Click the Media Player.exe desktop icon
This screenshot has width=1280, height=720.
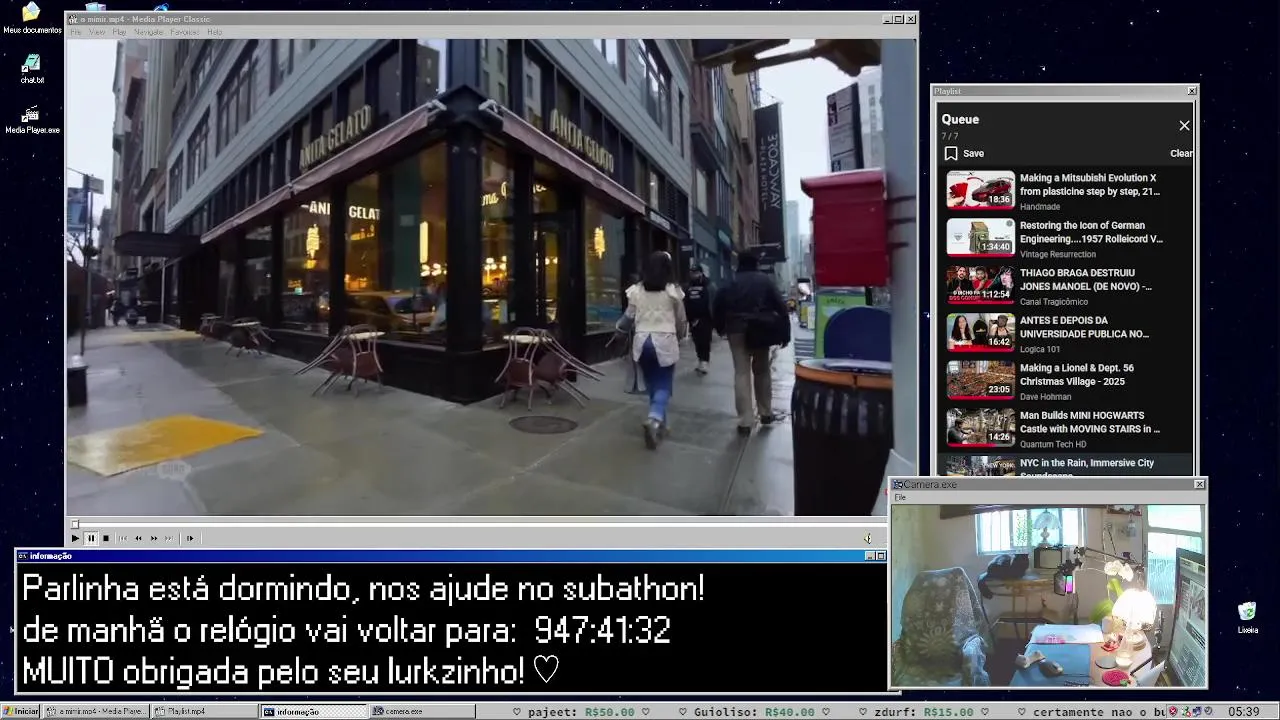32,119
